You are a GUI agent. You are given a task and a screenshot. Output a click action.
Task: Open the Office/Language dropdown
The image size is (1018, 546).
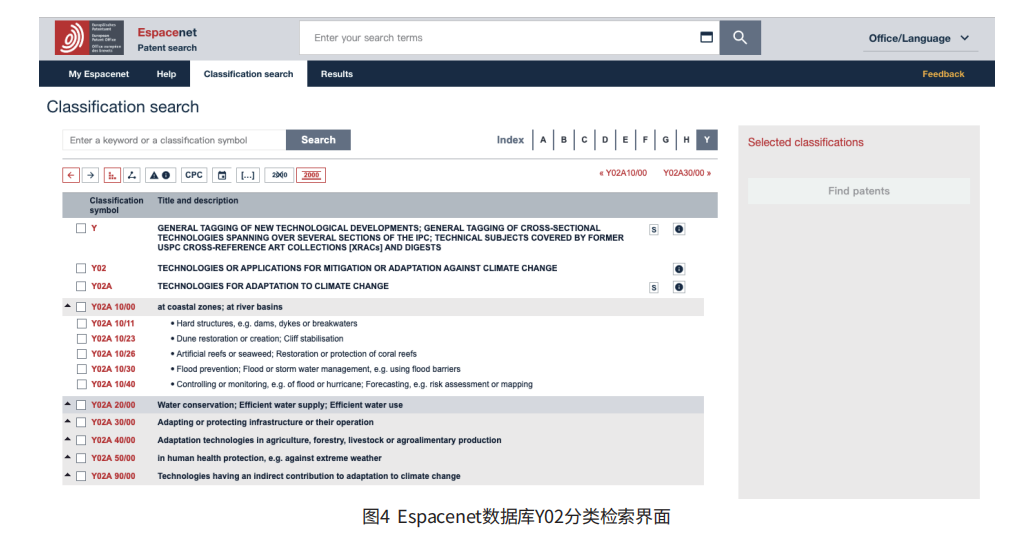(x=918, y=38)
